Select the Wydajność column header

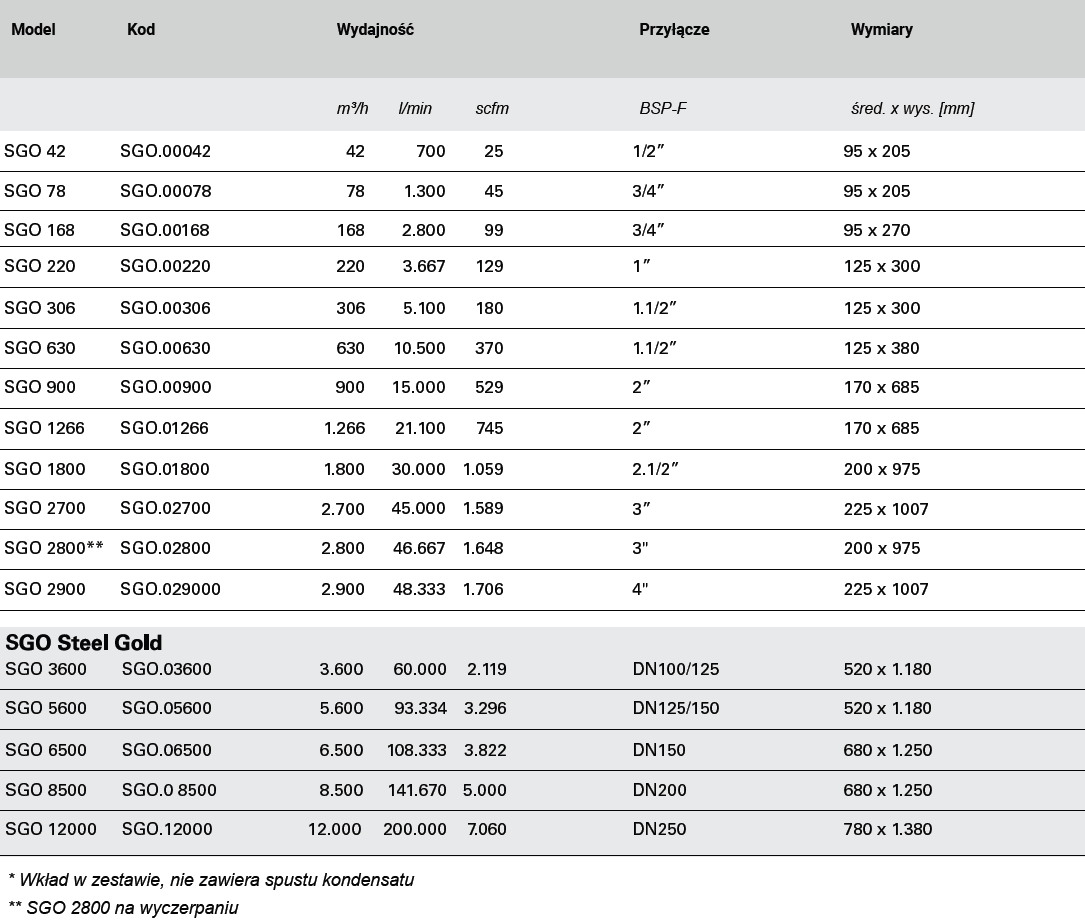coord(375,30)
